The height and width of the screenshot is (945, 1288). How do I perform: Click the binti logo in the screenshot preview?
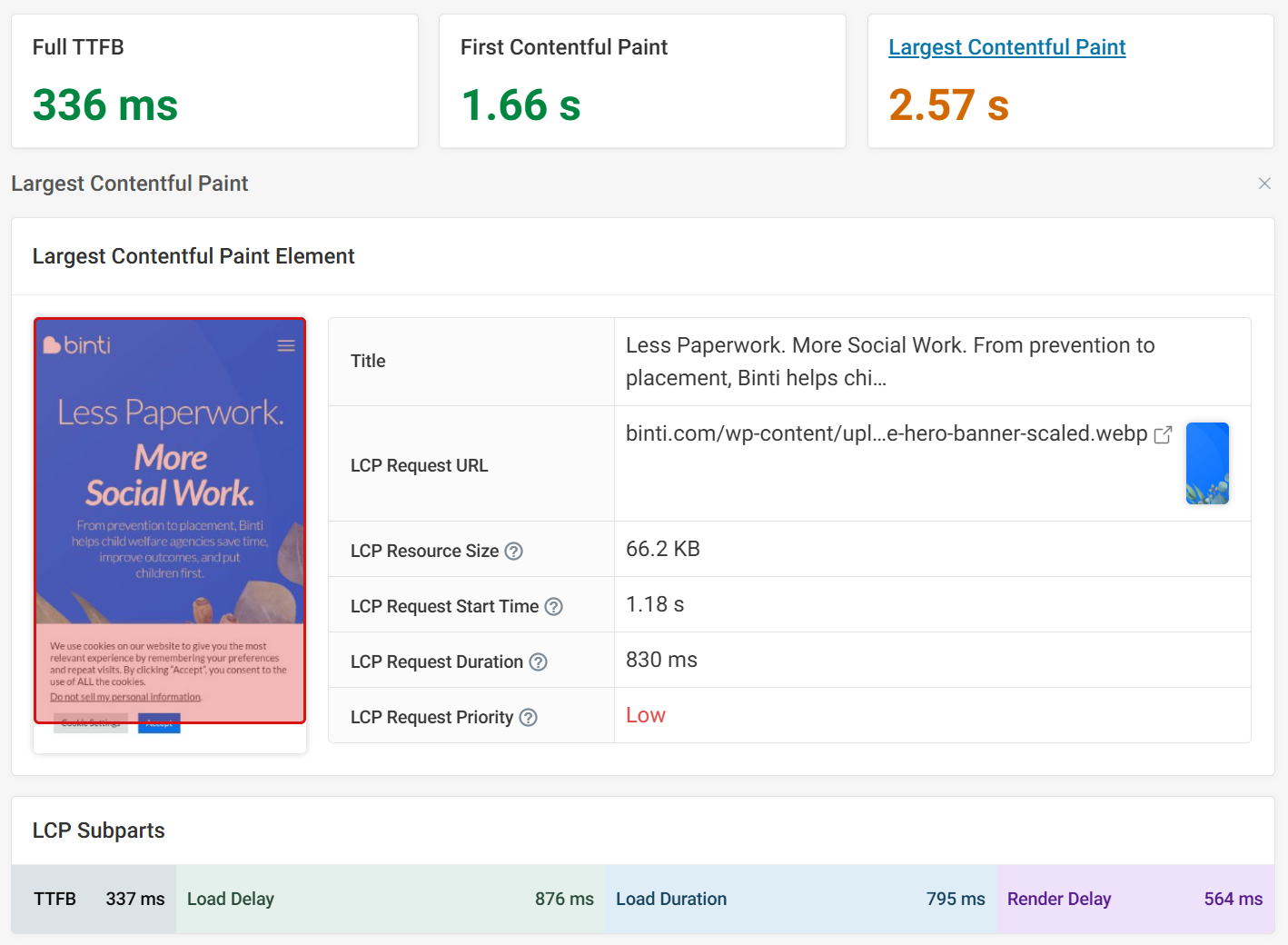78,345
